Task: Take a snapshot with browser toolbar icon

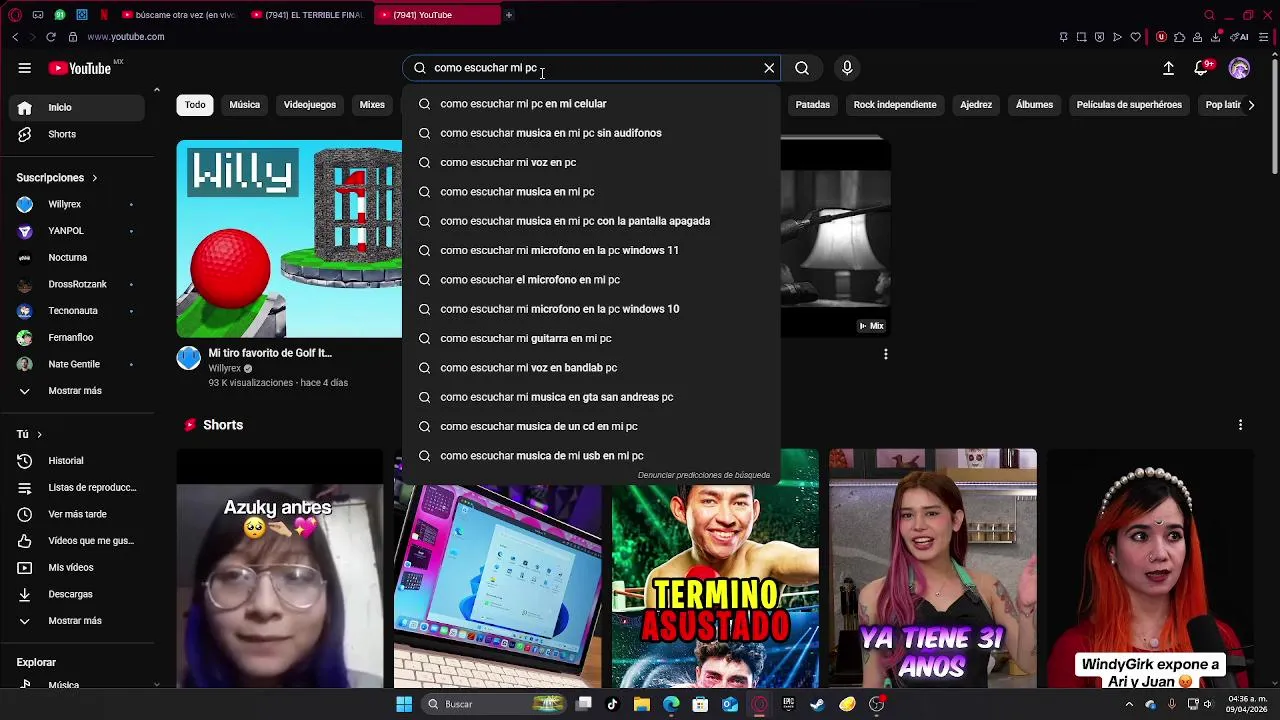Action: (x=1081, y=37)
